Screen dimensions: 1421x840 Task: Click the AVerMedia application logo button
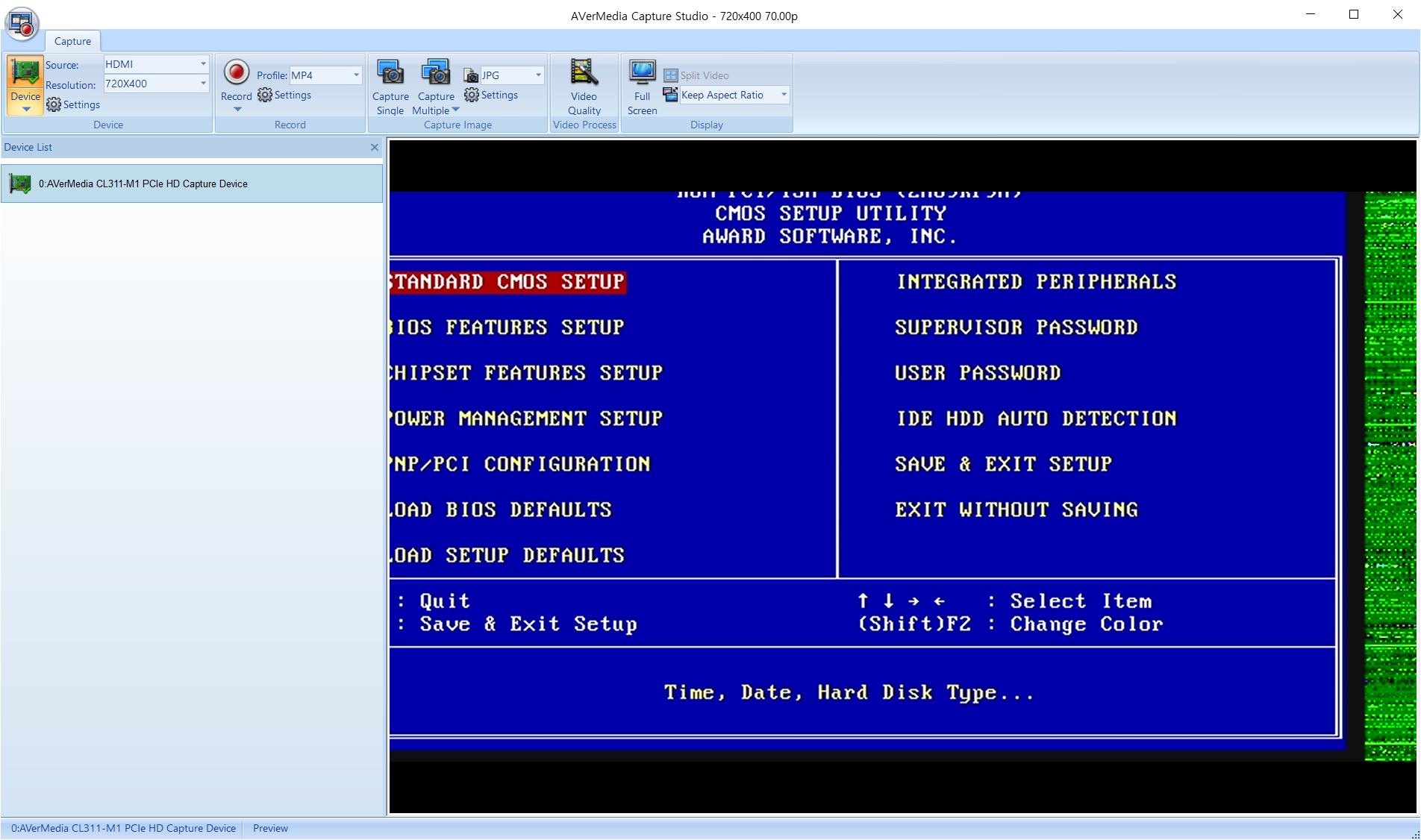(22, 23)
